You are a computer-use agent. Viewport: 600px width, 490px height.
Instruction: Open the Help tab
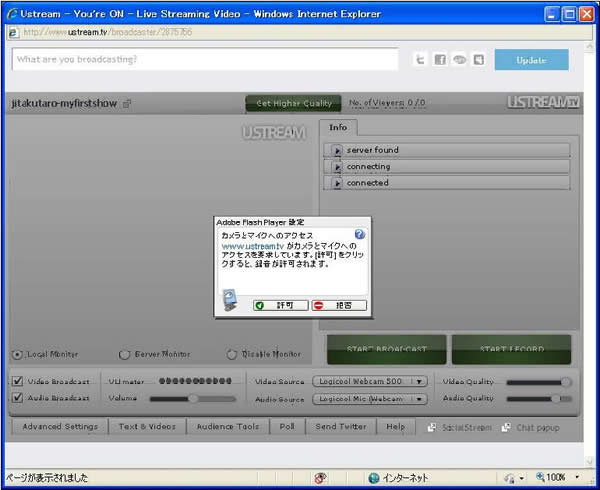pyautogui.click(x=396, y=427)
